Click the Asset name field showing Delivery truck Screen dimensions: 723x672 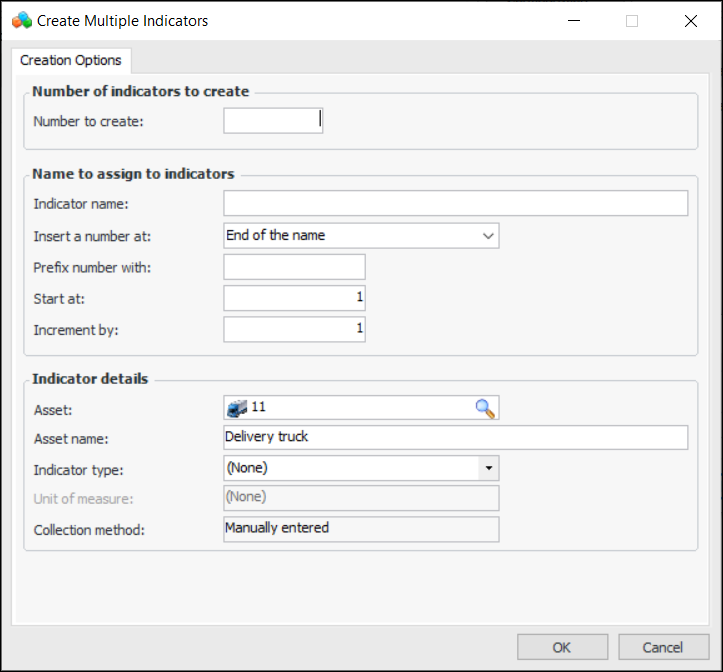(455, 437)
